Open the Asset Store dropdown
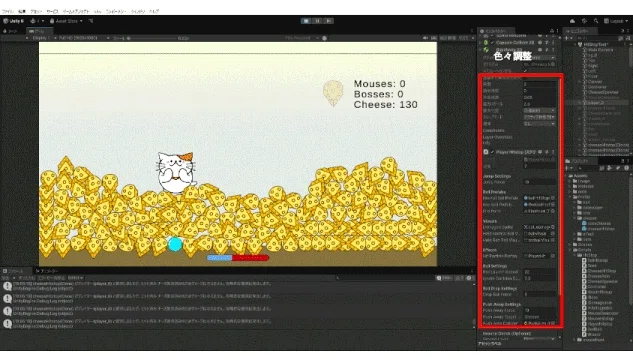 (67, 21)
